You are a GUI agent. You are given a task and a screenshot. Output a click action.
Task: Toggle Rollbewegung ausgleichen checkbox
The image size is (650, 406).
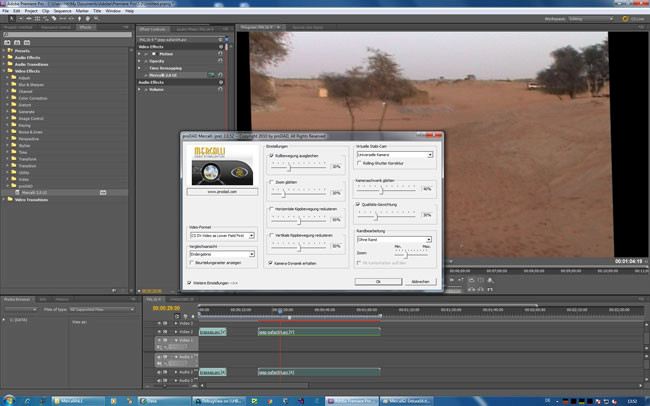tap(272, 156)
